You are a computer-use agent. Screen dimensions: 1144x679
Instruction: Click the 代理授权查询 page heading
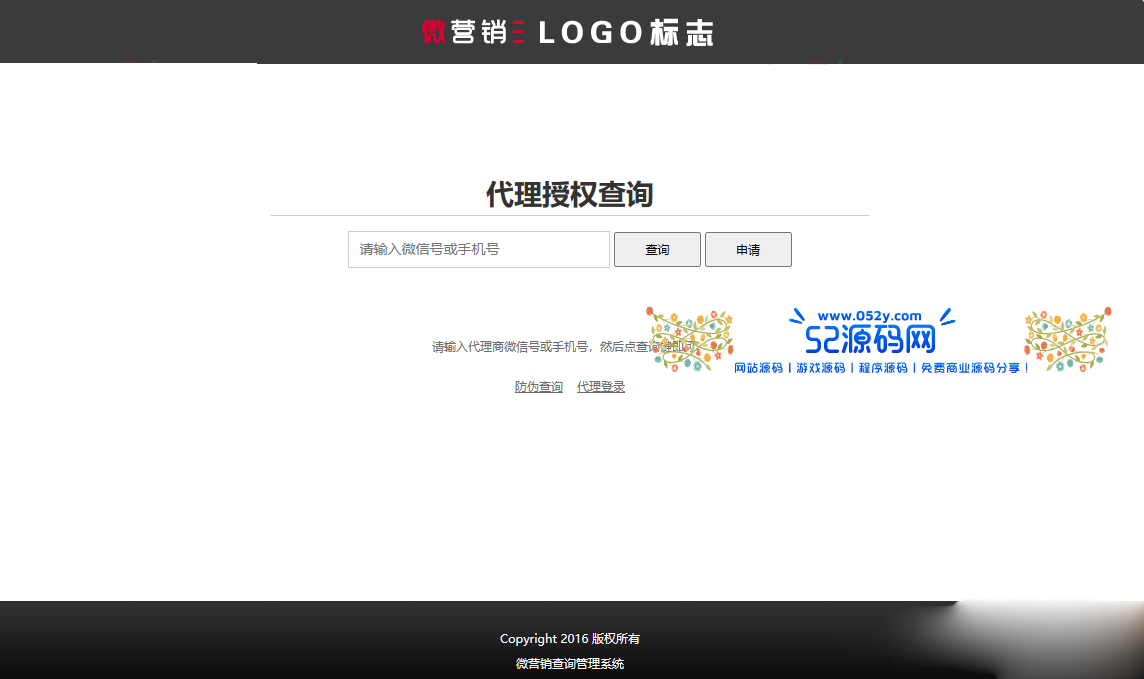(569, 195)
